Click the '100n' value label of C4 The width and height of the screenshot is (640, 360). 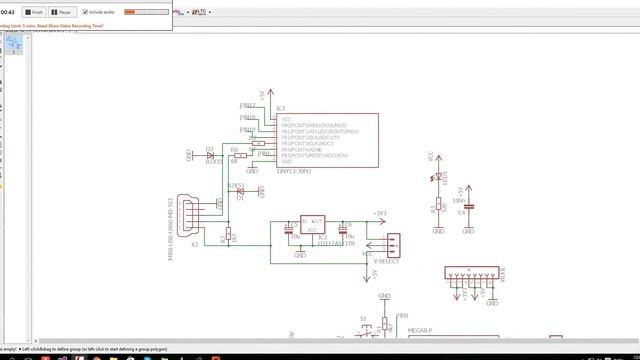[458, 201]
